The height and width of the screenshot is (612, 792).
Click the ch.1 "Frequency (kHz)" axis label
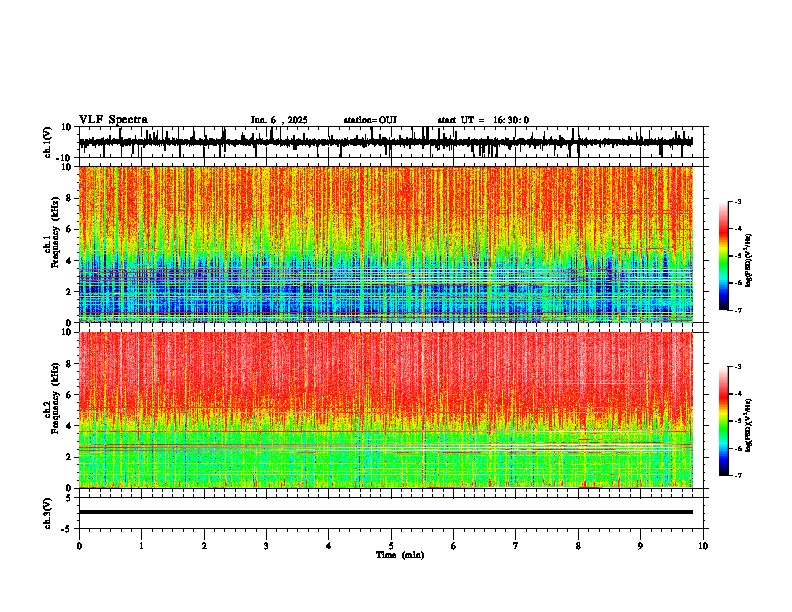click(x=55, y=233)
